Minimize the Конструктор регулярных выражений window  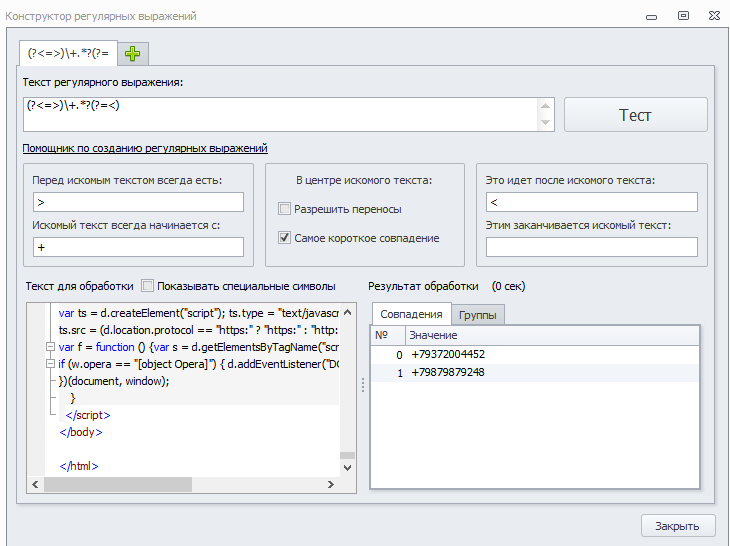click(x=651, y=17)
